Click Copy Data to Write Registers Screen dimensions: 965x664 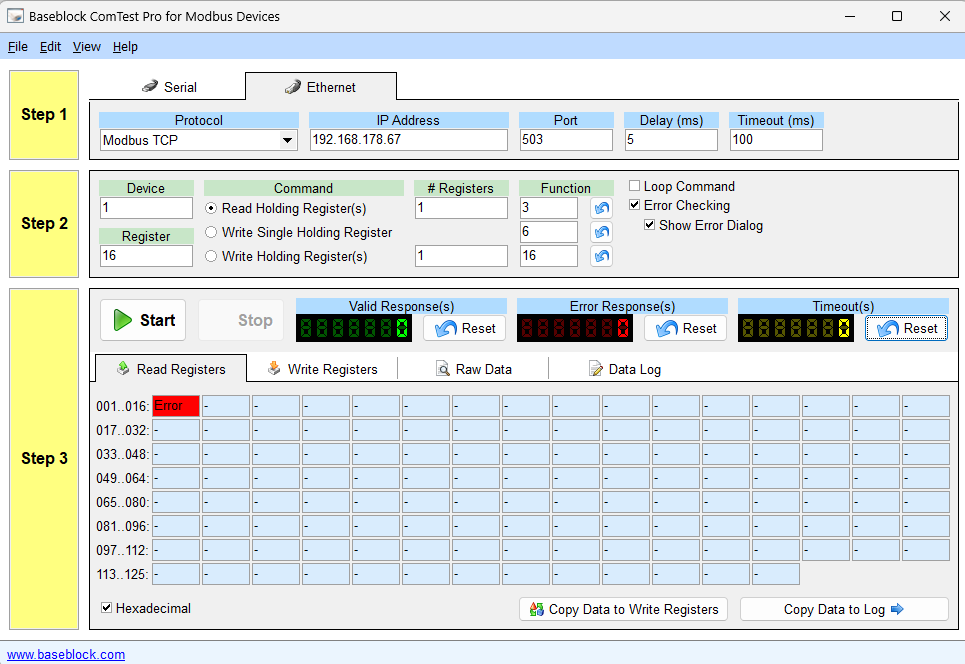point(623,609)
